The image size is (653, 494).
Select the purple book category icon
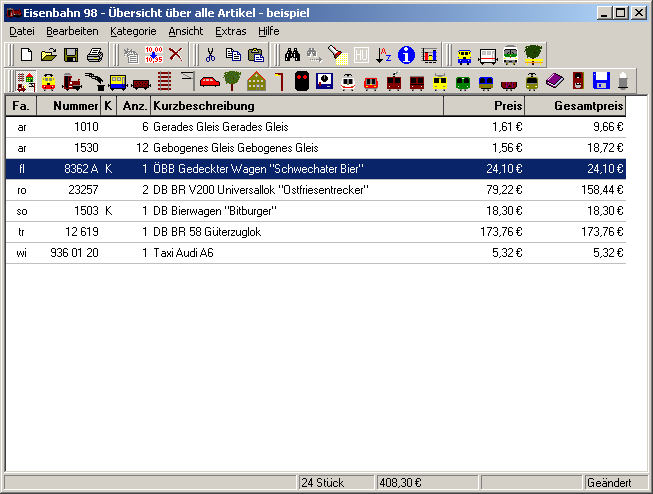click(555, 81)
